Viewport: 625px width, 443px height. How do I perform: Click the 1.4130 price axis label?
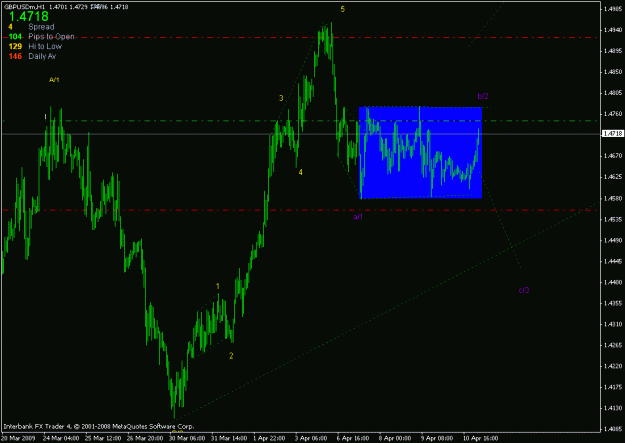coord(613,408)
